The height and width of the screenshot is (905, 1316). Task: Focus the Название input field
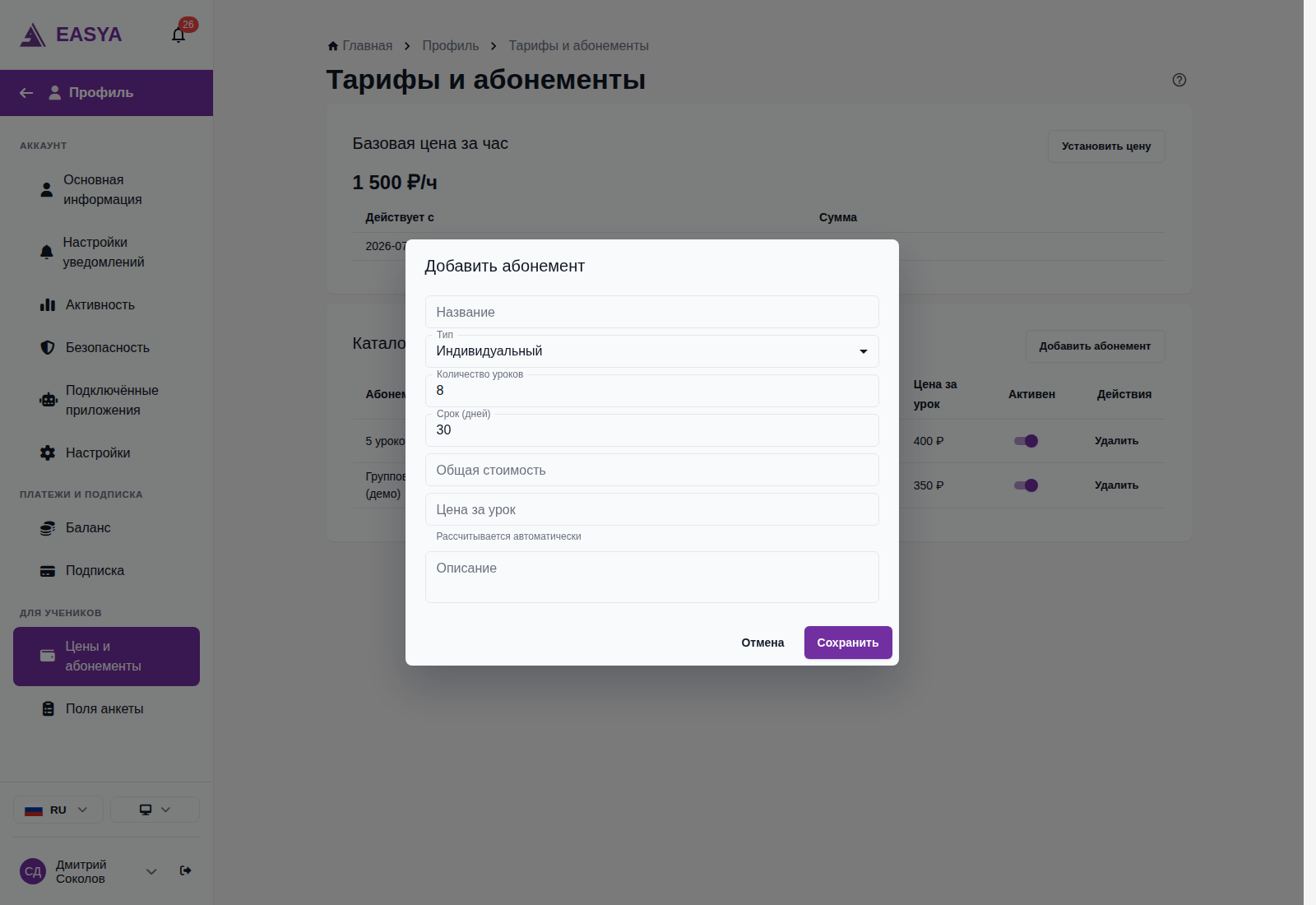click(652, 312)
